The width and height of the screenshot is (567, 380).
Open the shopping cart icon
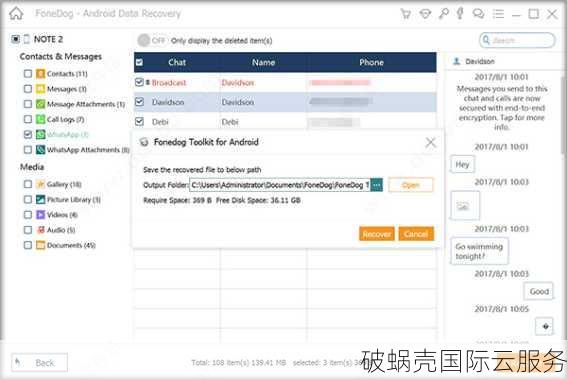pos(406,14)
